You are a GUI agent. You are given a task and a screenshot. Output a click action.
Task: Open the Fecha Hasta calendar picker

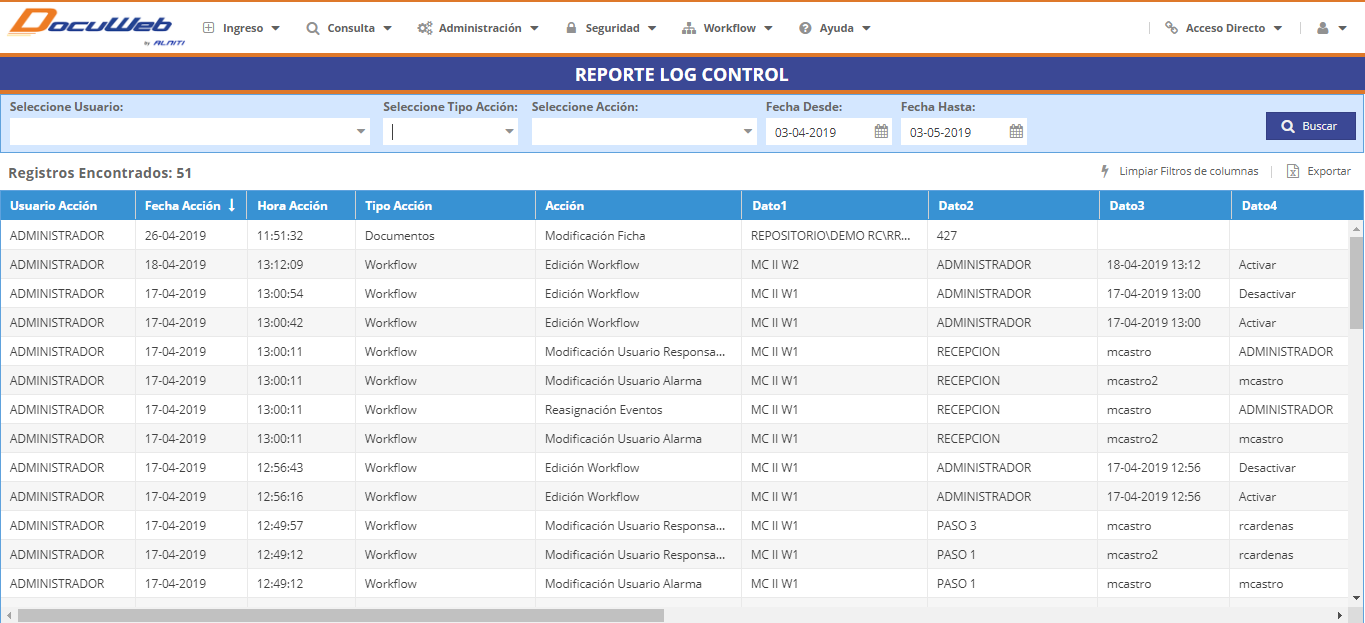pyautogui.click(x=1016, y=131)
